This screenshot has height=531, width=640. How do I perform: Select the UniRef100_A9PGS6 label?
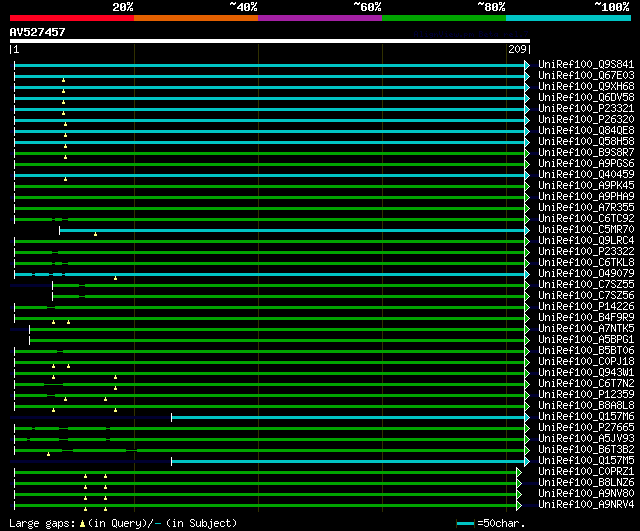coord(586,163)
